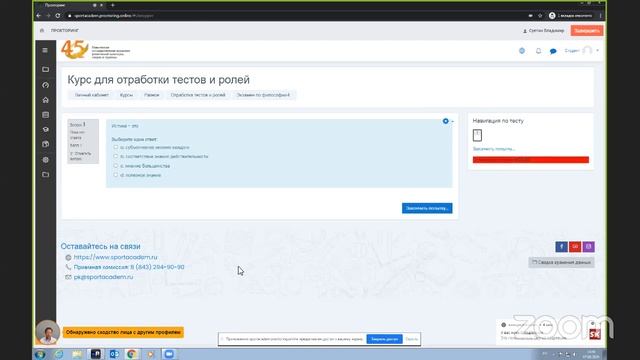Click the pk@sportacadem.ru email link
The image size is (640, 360).
[x=103, y=277]
